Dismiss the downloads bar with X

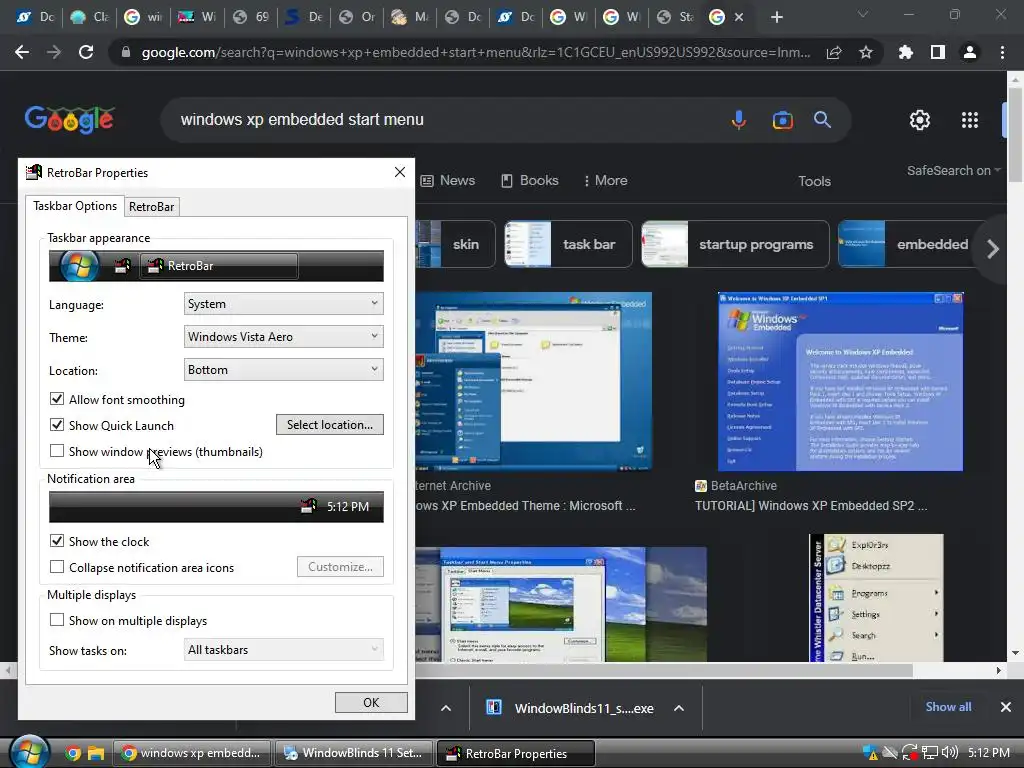click(x=1006, y=707)
